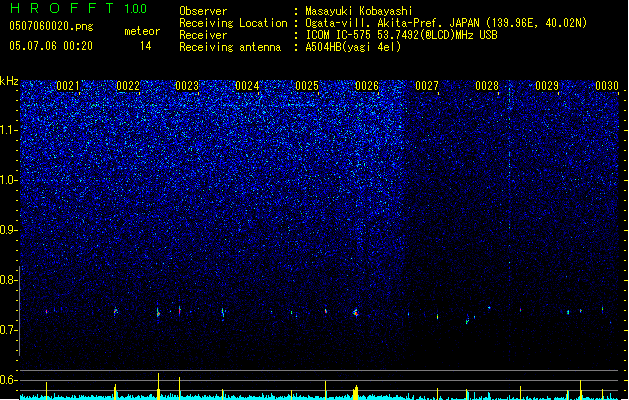The height and width of the screenshot is (400, 629).
Task: Click the Receiving Location label
Action: pos(233,23)
